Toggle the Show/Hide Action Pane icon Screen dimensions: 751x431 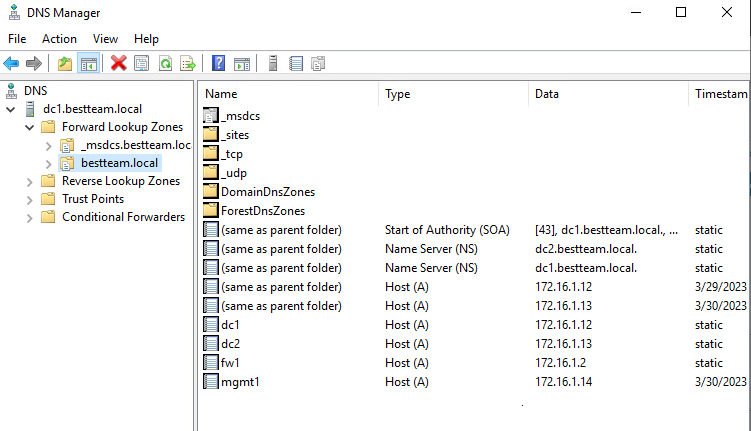pos(242,63)
